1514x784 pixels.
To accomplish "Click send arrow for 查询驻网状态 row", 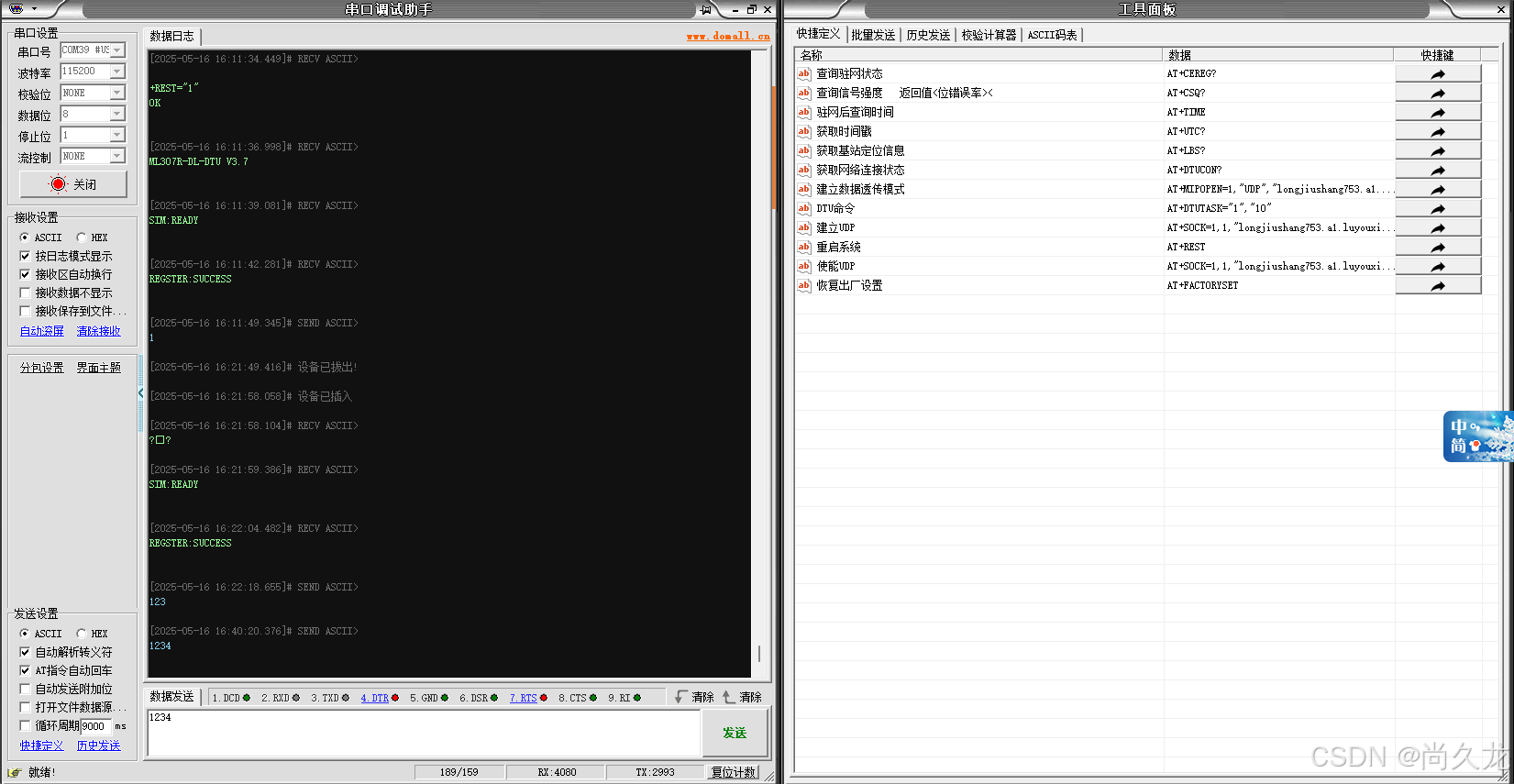I will [x=1438, y=73].
